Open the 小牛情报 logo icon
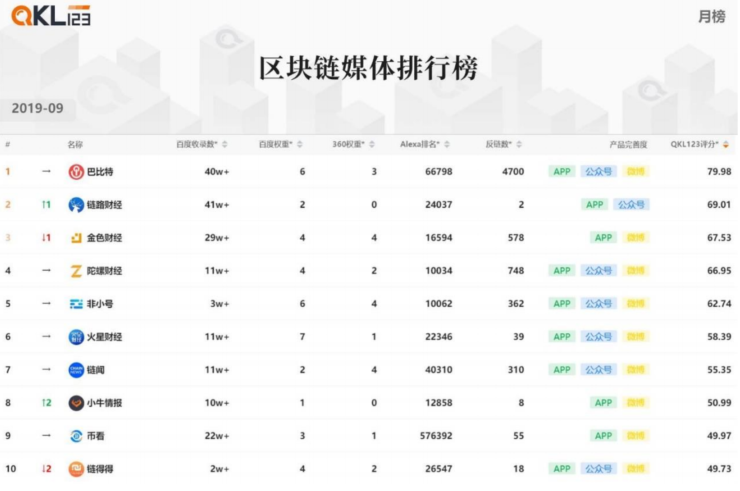Screen dimensions: 740x491 (76, 403)
